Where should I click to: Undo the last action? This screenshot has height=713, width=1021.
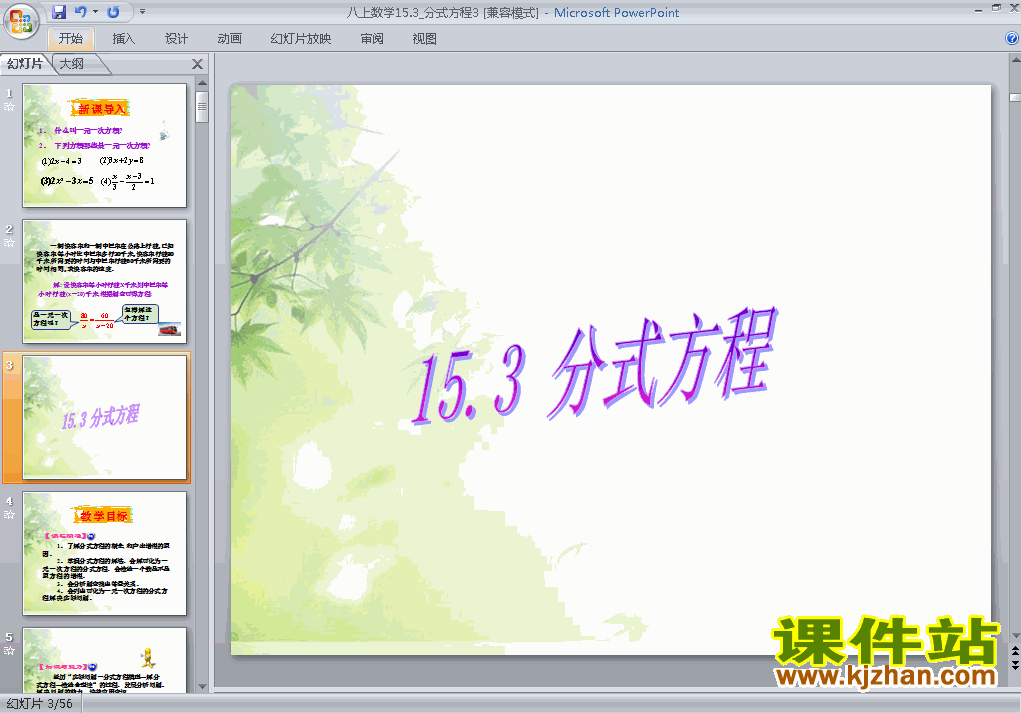click(x=81, y=12)
